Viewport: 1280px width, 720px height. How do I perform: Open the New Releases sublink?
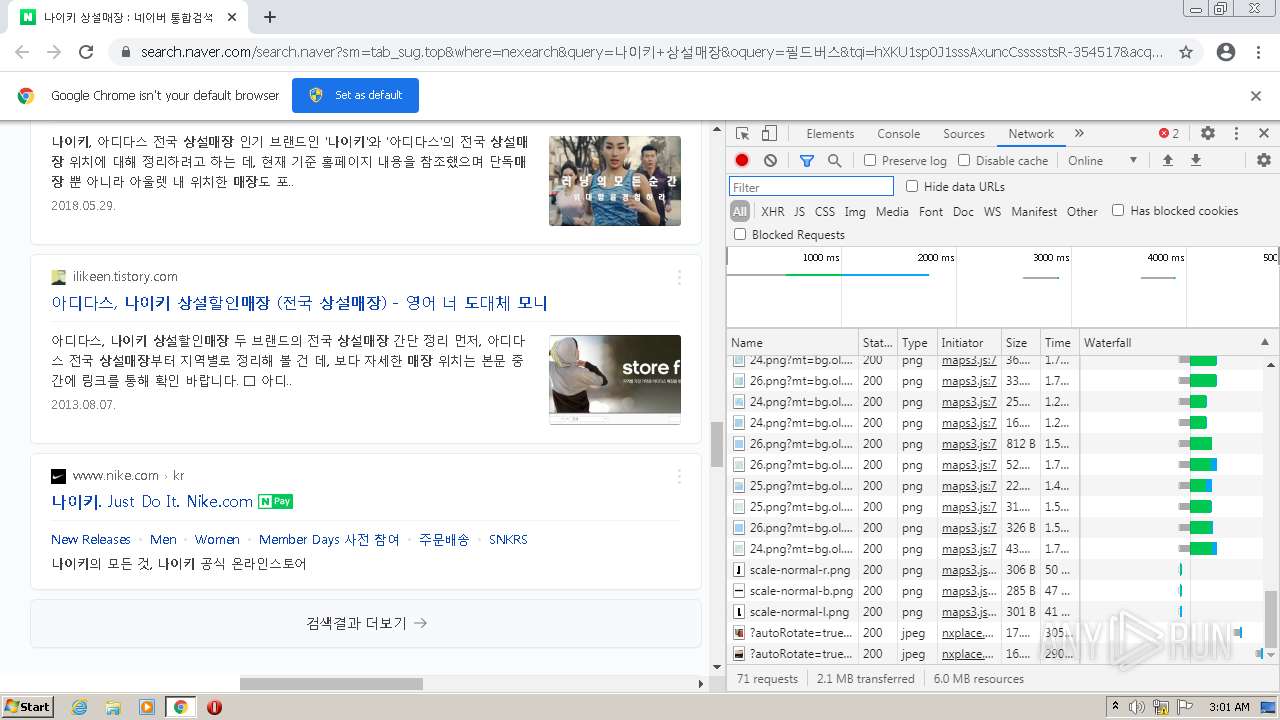pos(91,539)
